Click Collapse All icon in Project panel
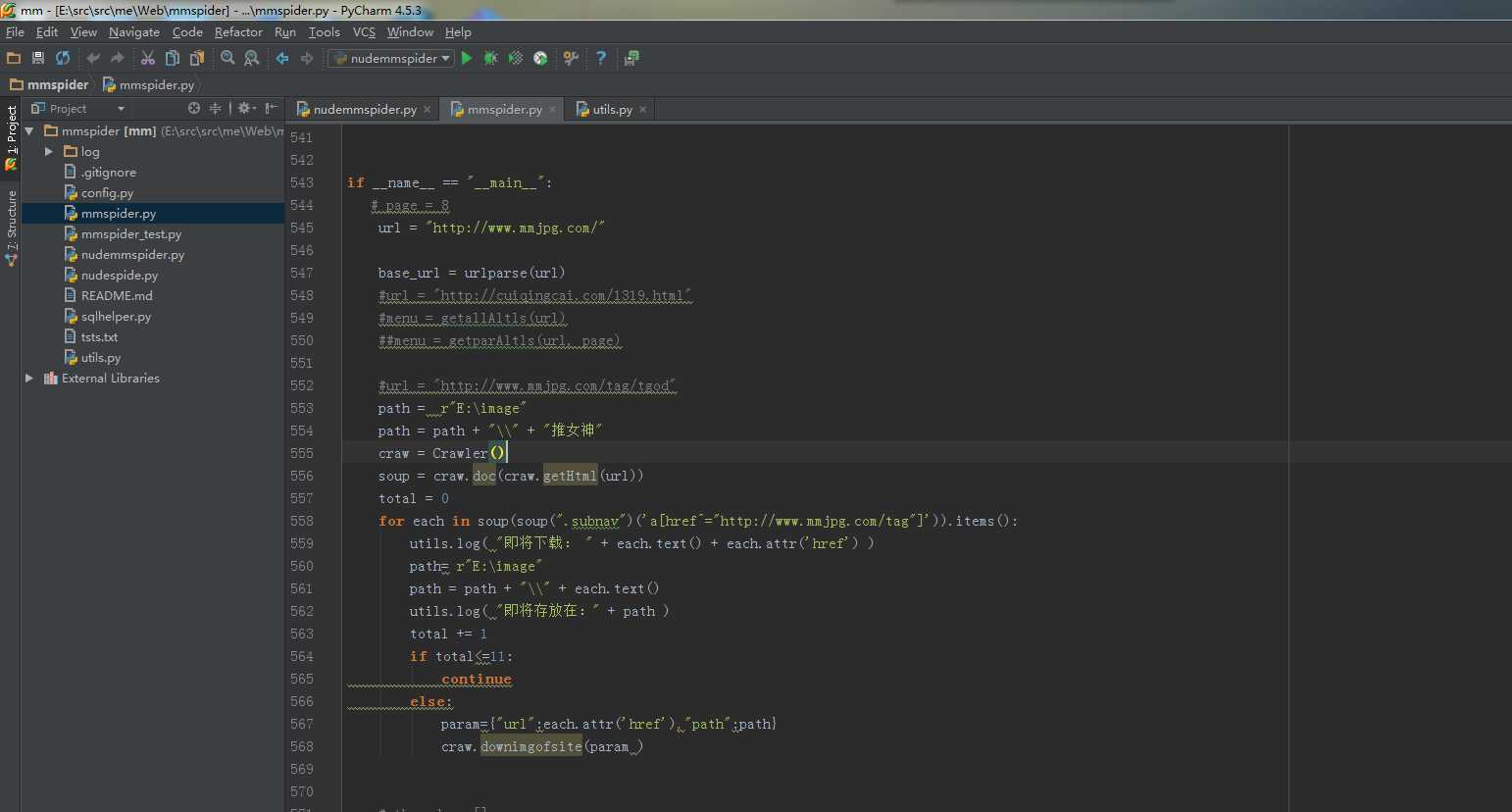 pos(216,108)
